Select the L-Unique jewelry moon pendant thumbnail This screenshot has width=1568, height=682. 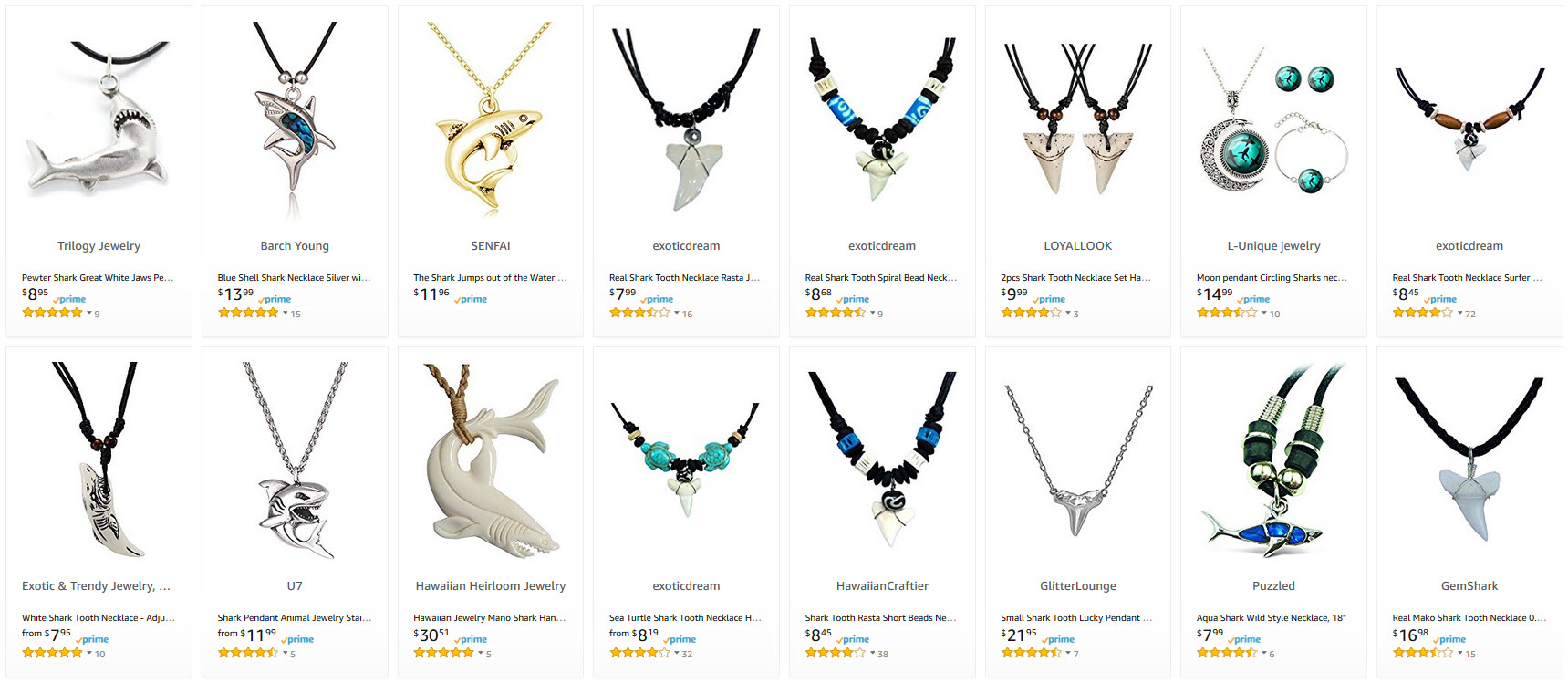[x=1273, y=119]
